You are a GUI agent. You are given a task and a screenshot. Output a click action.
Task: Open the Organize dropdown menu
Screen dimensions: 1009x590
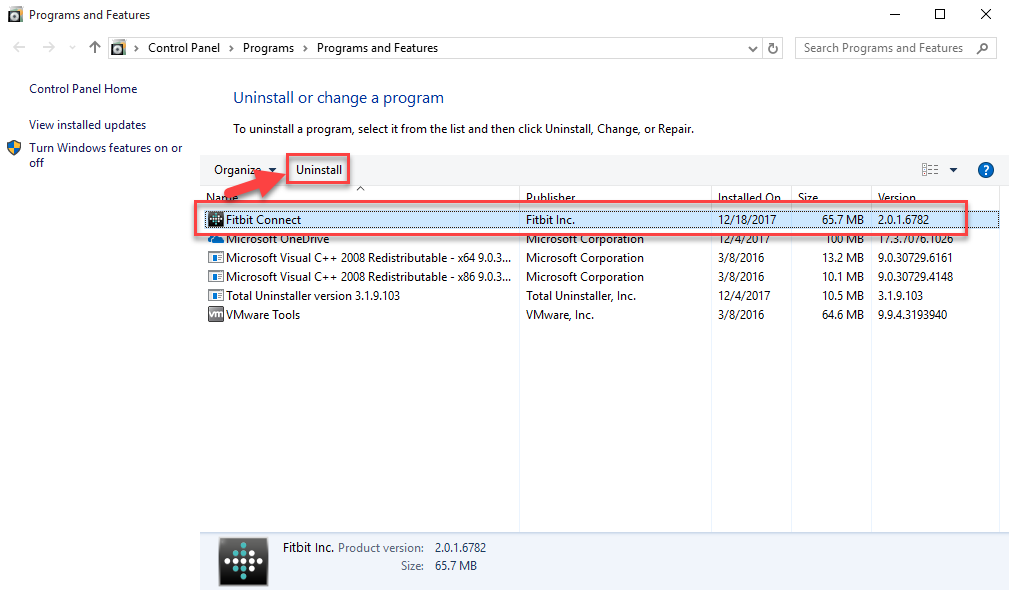pyautogui.click(x=245, y=170)
